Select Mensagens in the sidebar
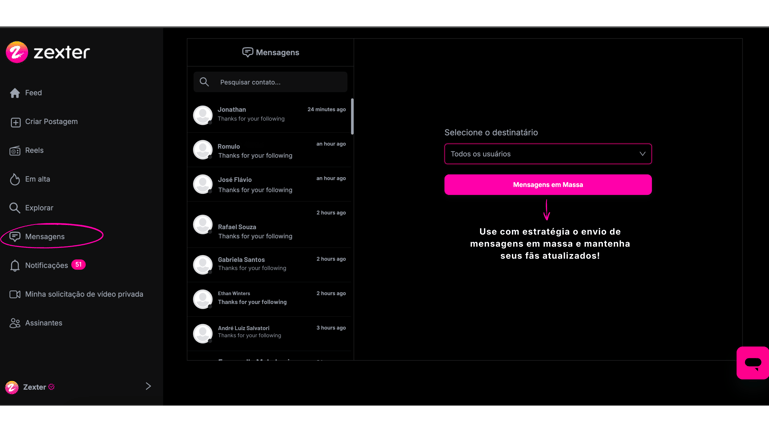The width and height of the screenshot is (769, 432). (45, 237)
